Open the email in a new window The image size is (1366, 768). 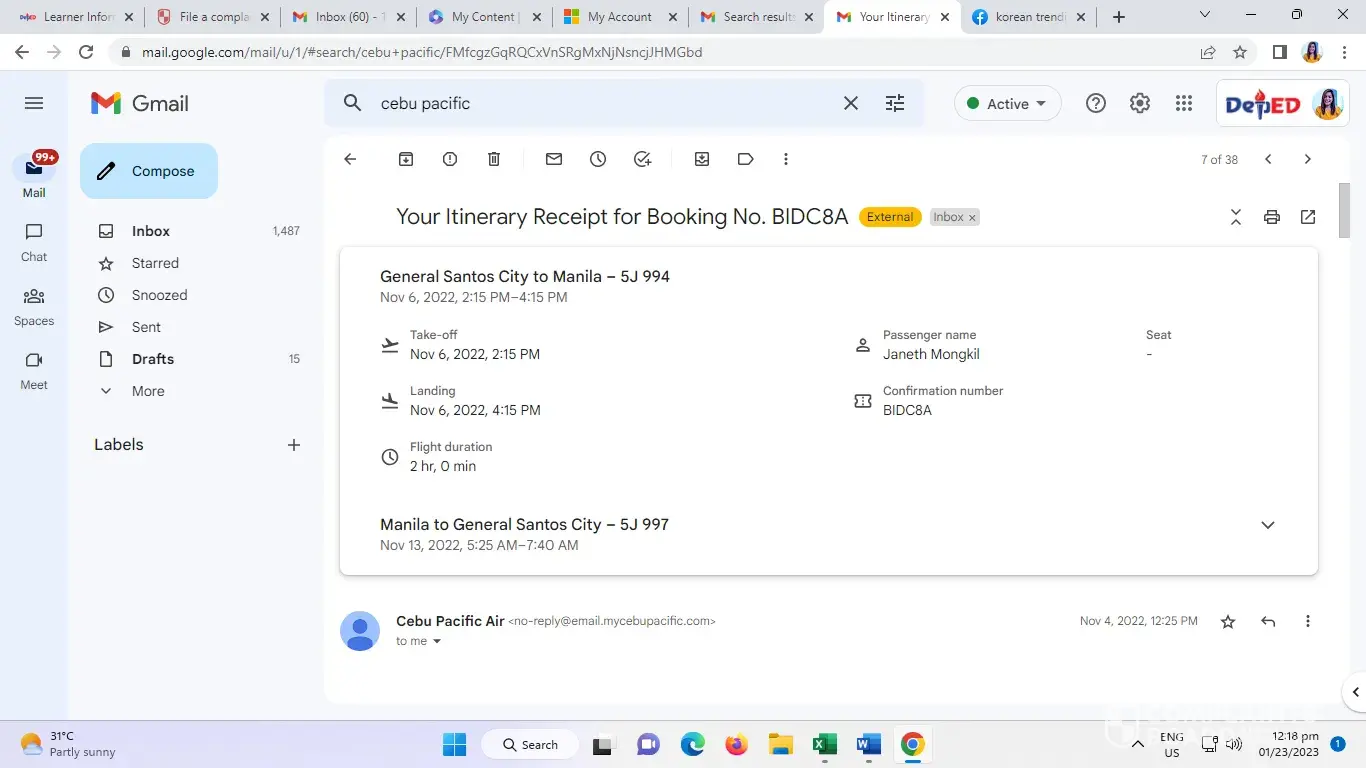[1308, 217]
